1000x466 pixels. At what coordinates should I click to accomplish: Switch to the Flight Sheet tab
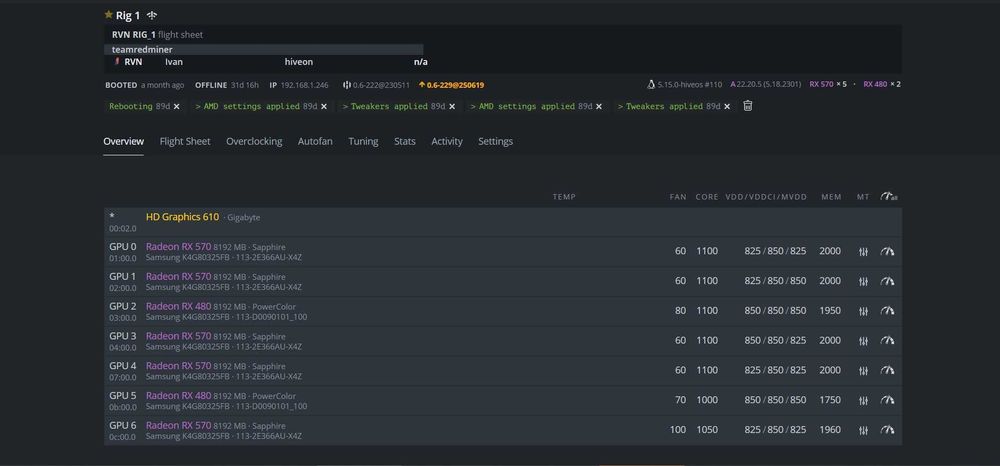(x=185, y=142)
